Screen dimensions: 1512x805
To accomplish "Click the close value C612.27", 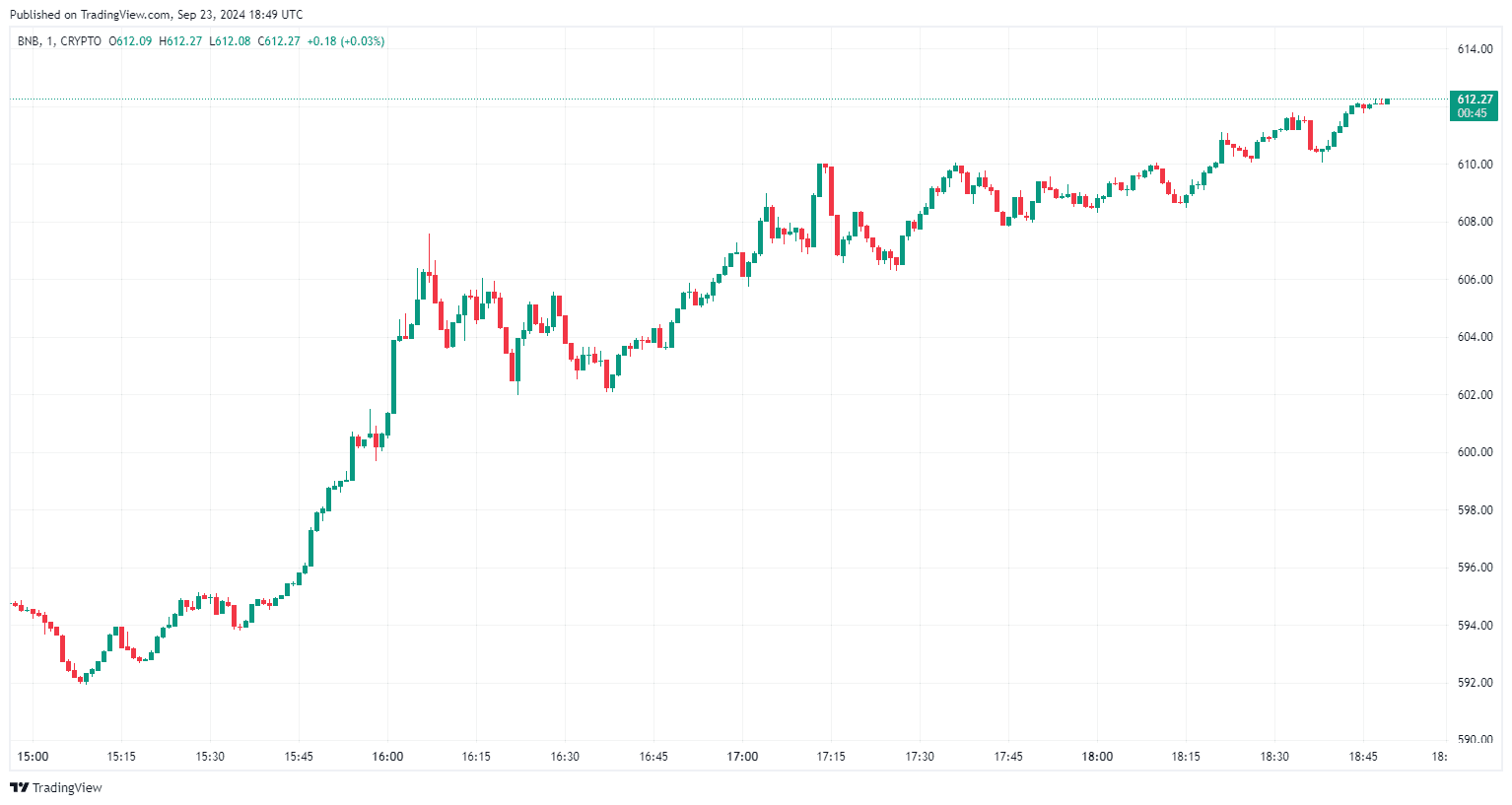I will click(x=279, y=41).
